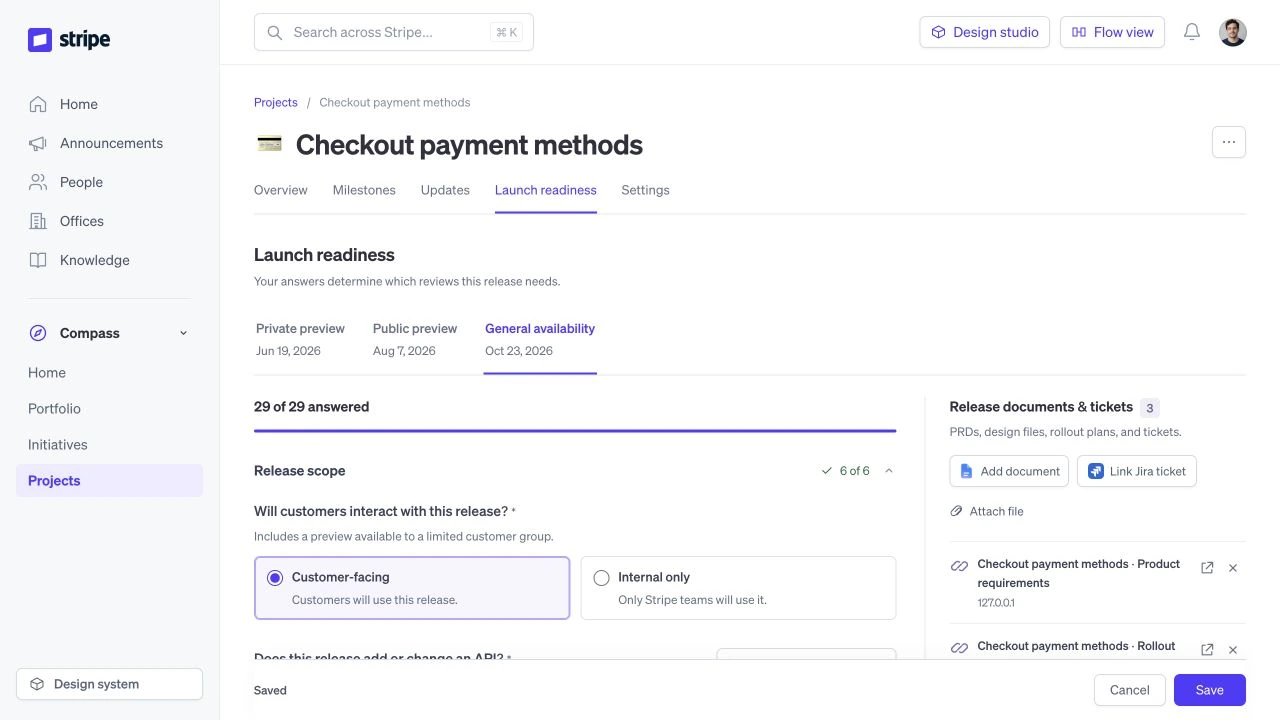This screenshot has height=720, width=1280.
Task: Select the Customer-facing radio option
Action: point(412,588)
